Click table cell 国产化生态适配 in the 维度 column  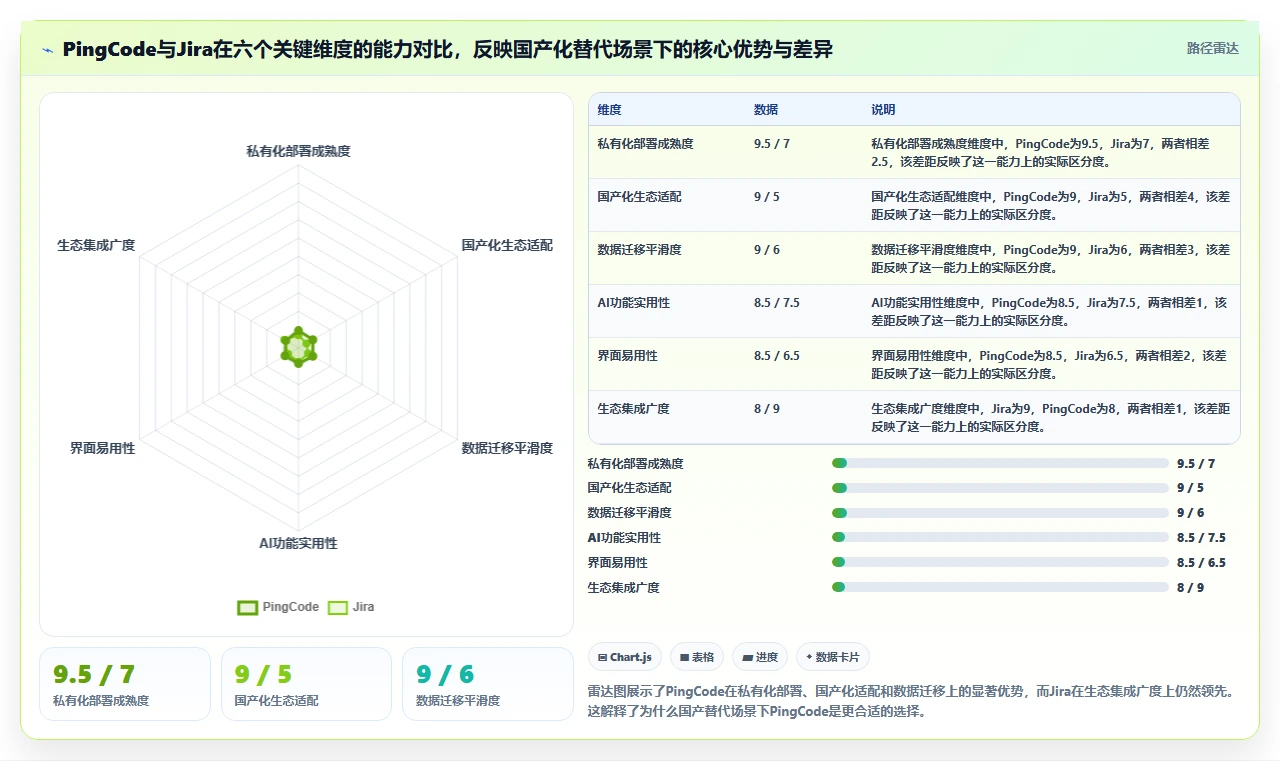tap(639, 197)
